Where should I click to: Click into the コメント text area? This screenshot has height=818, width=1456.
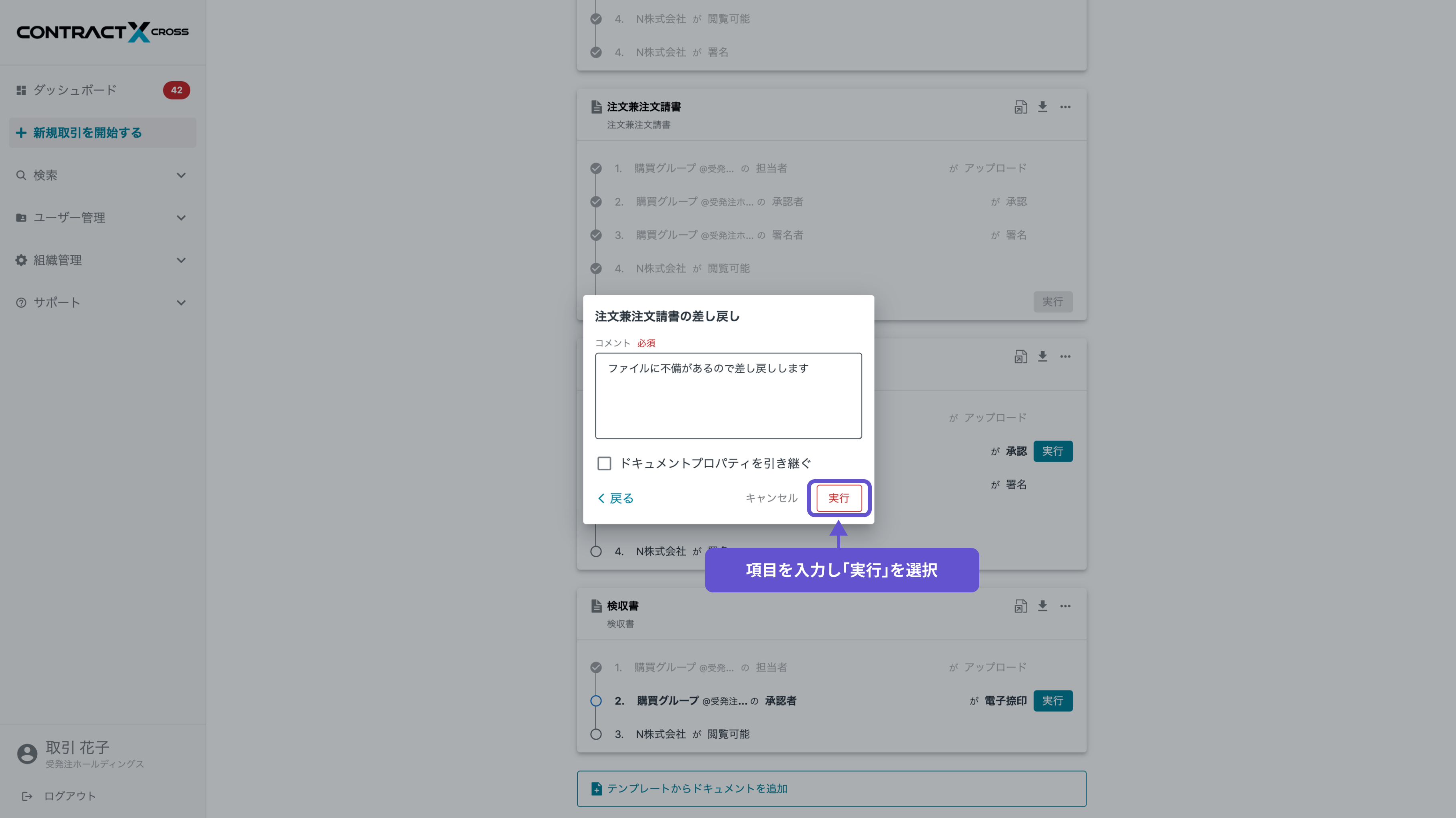[728, 396]
